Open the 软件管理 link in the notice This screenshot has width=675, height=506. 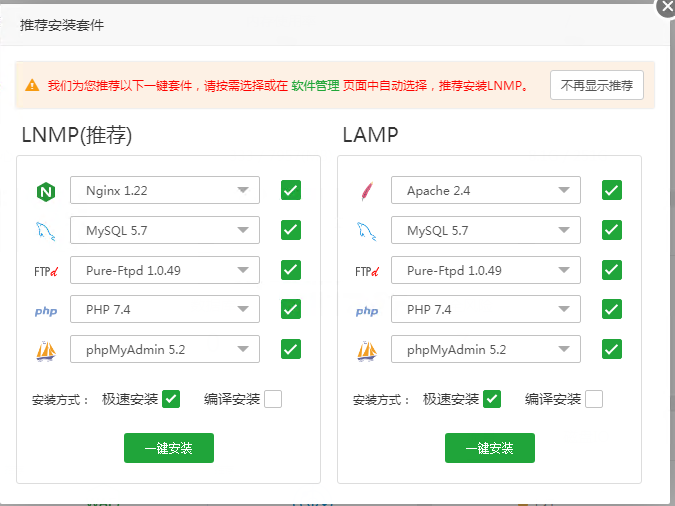coord(315,86)
